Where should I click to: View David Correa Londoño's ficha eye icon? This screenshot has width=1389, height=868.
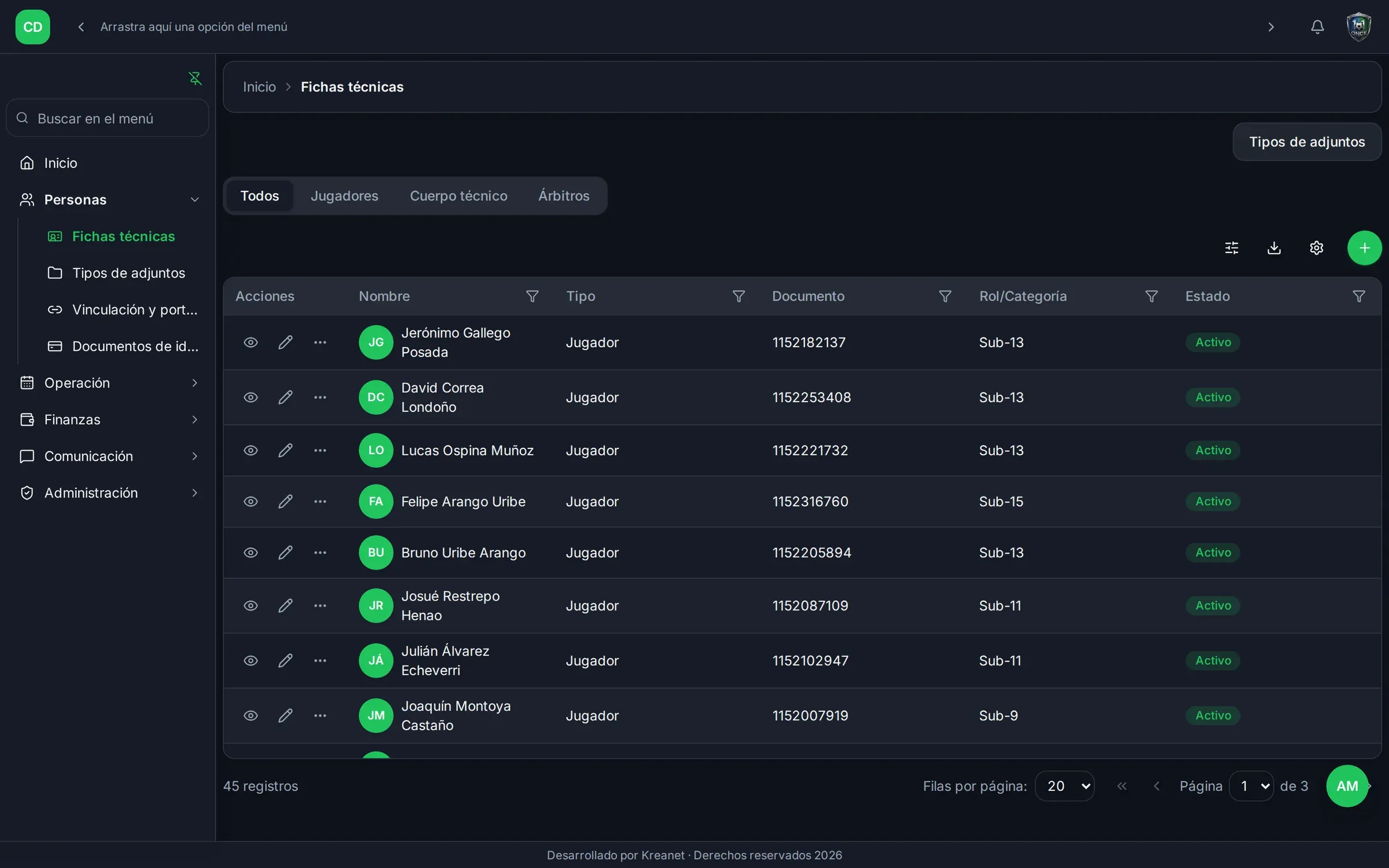pos(251,398)
